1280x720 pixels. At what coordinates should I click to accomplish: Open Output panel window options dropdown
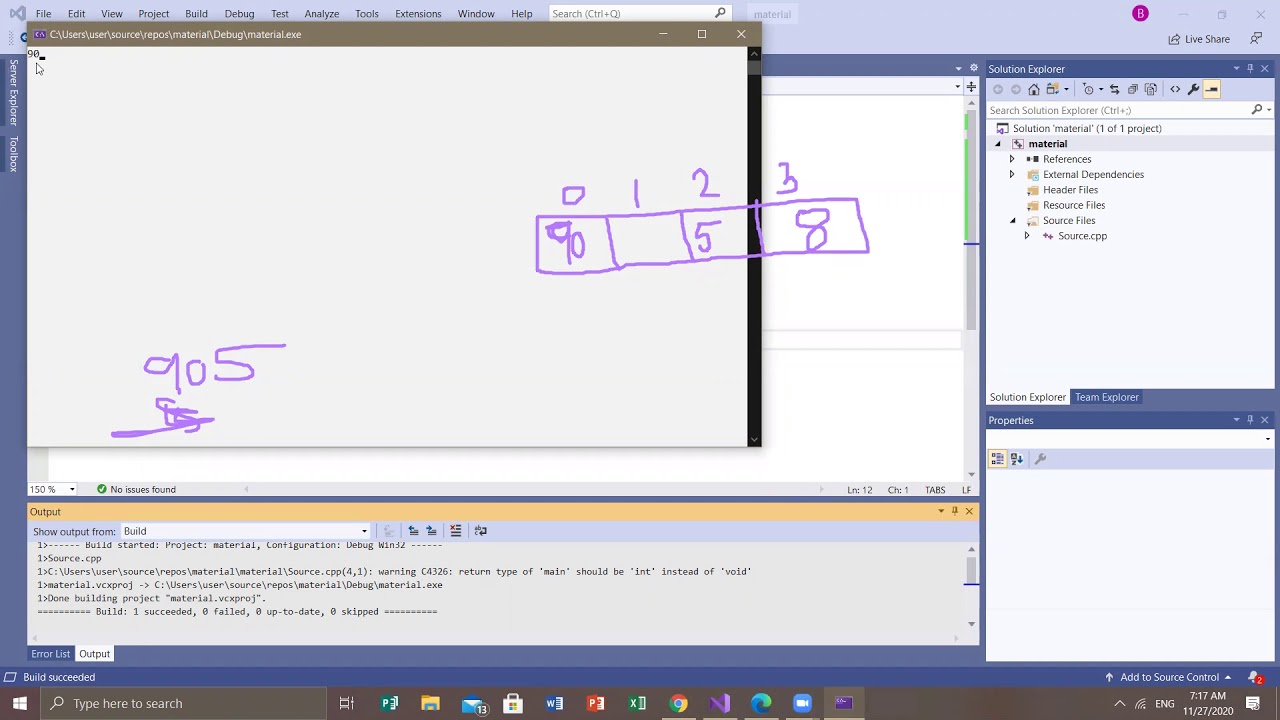tap(940, 511)
